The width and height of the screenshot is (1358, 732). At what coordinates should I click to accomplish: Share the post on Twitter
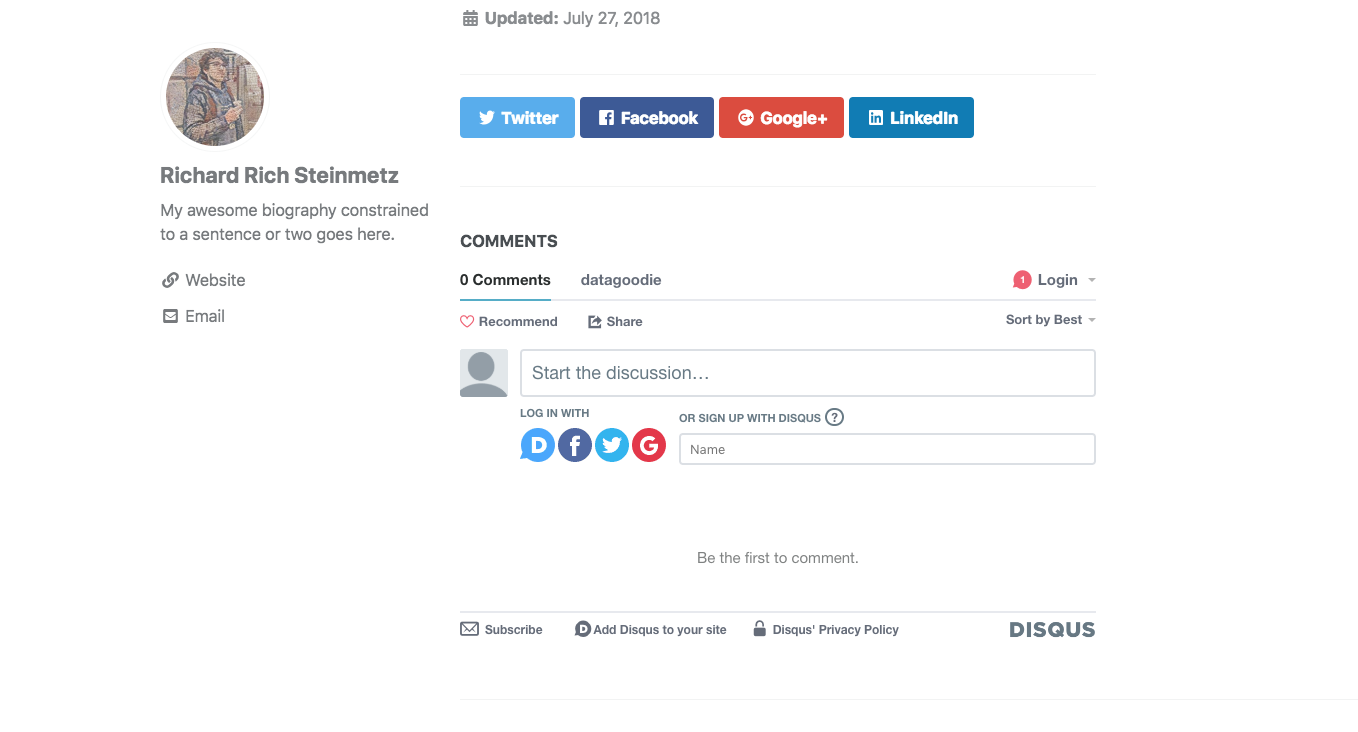[517, 117]
